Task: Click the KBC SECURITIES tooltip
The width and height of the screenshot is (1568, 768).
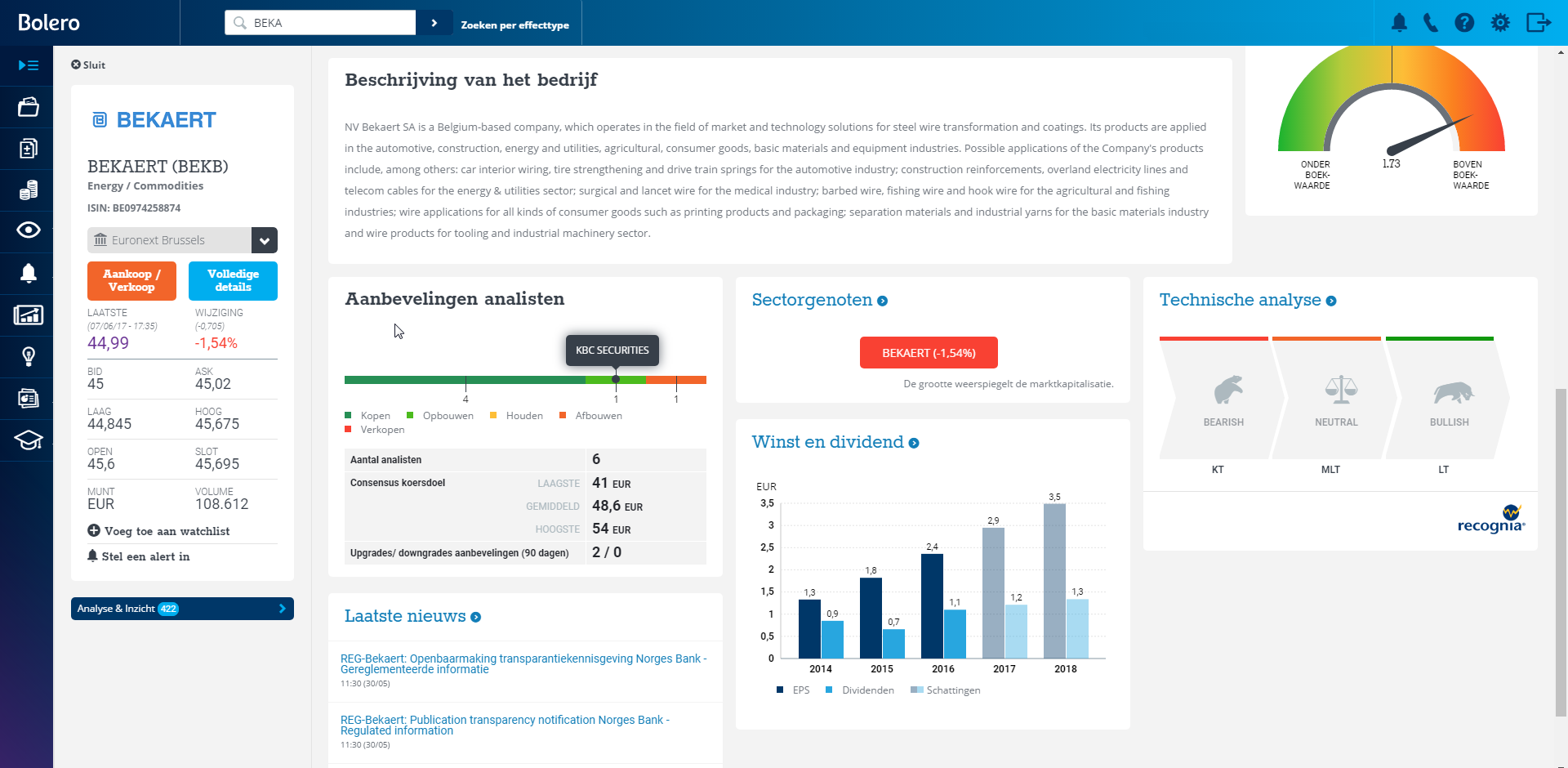Action: (x=612, y=351)
